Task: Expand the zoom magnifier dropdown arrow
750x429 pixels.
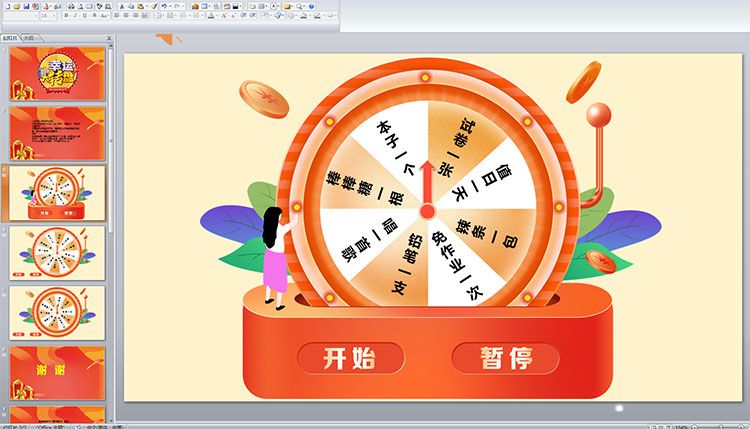Action: tap(304, 6)
